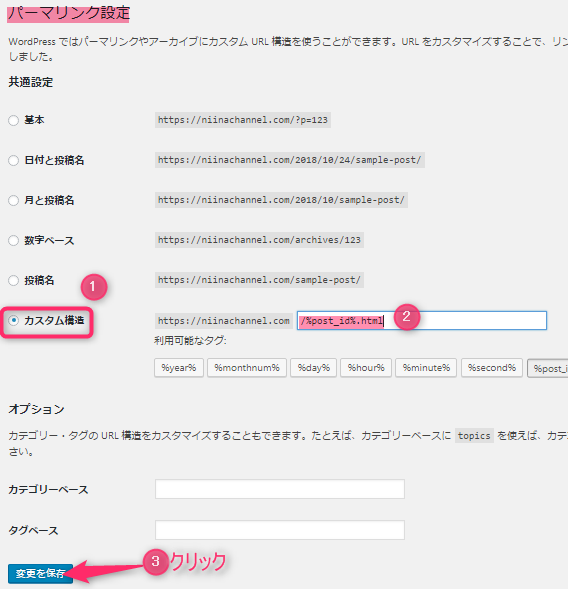
Task: Select the カスタム構造 radio button
Action: (x=14, y=320)
